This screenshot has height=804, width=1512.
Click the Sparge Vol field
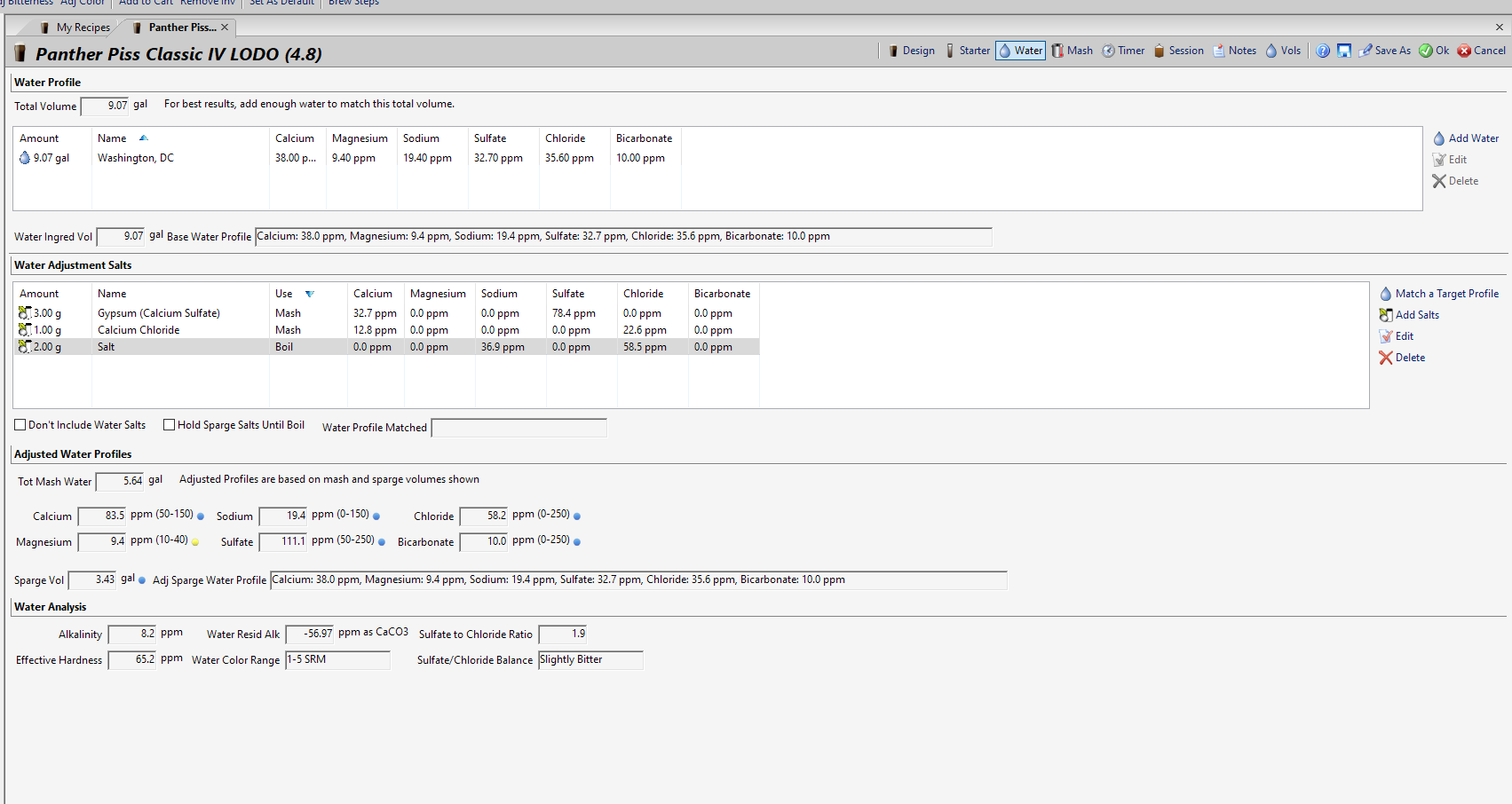coord(93,580)
